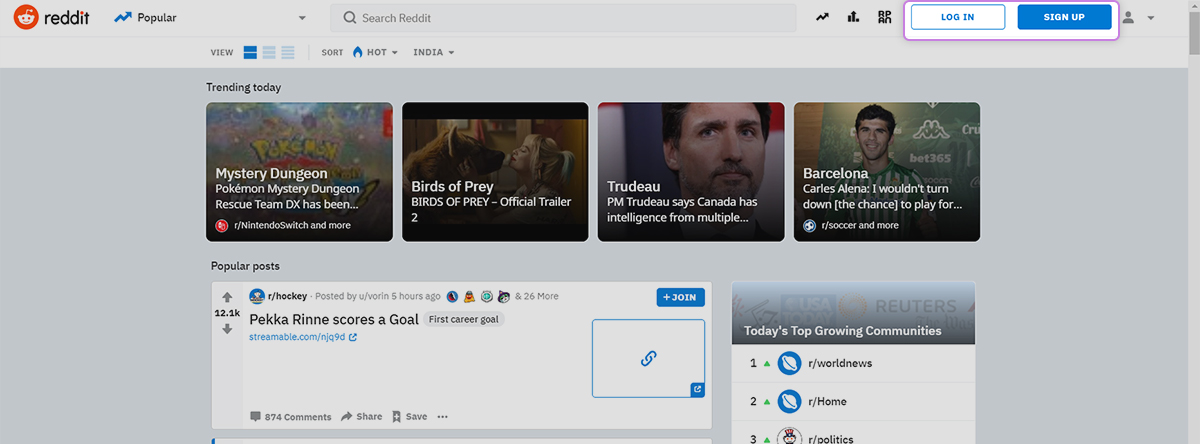This screenshot has width=1200, height=444.
Task: Select the card view layout icon
Action: (x=250, y=52)
